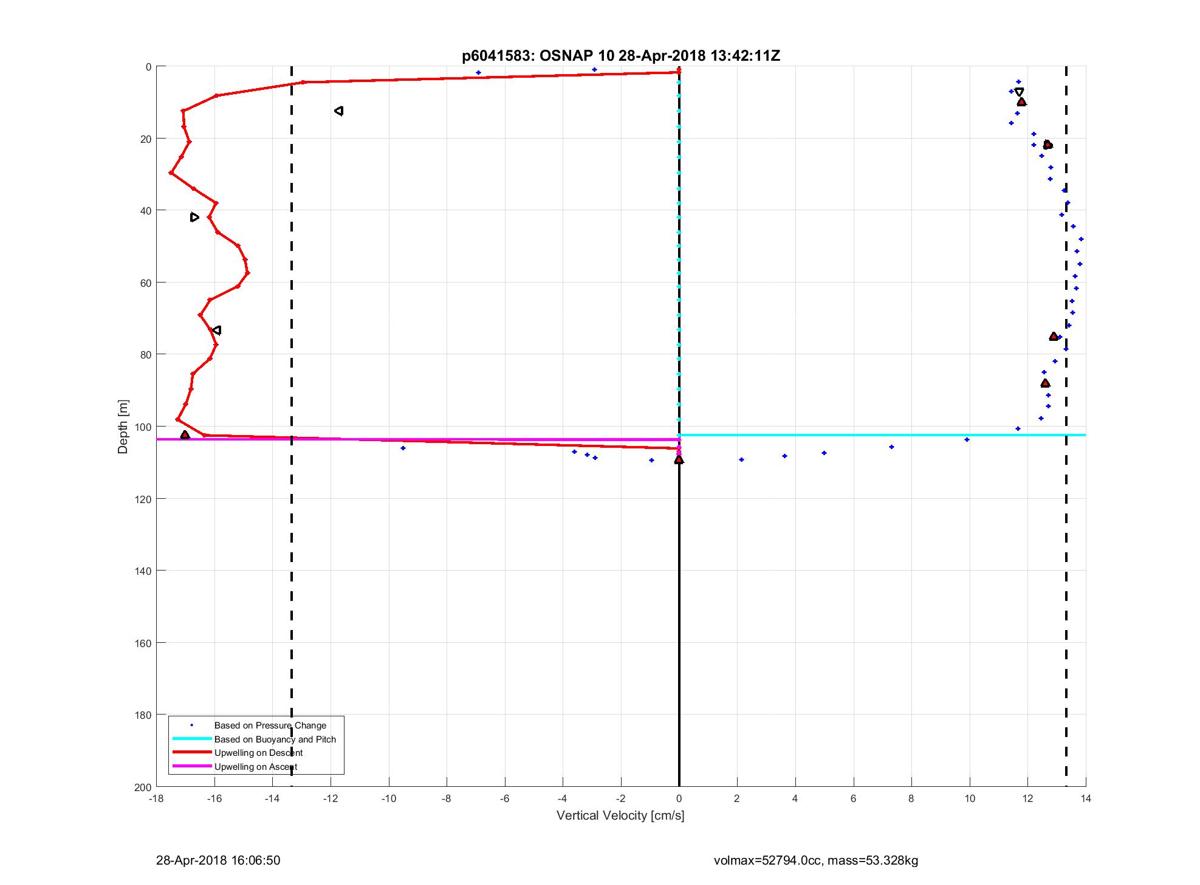1200x885 pixels.
Task: Click legend entry Based on Buoyancy and Pitch
Action: coord(275,739)
